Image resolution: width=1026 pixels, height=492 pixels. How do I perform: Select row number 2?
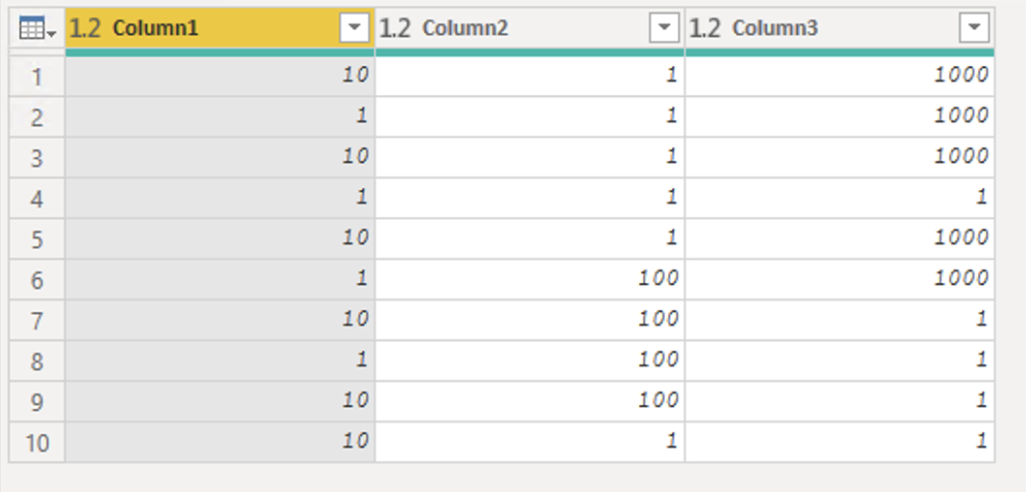[37, 117]
